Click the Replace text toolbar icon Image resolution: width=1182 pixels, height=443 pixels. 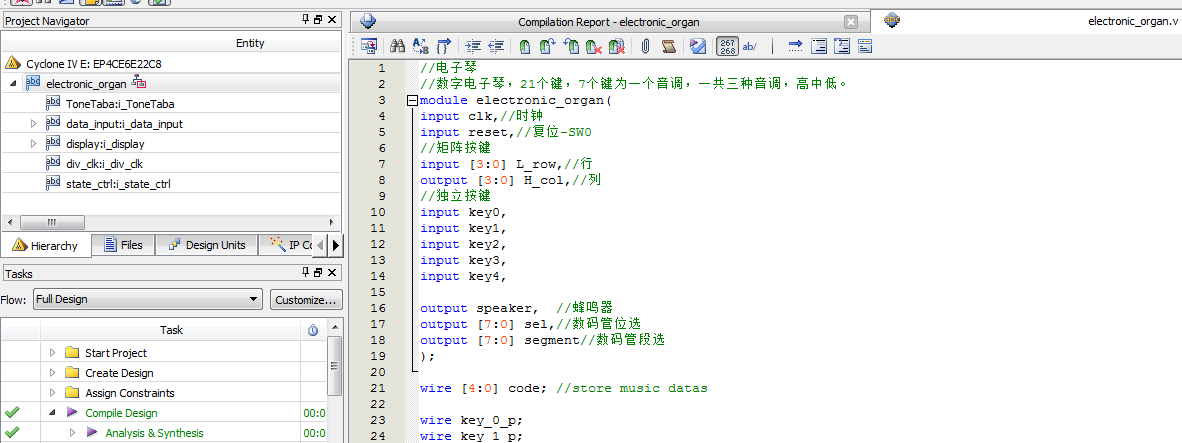tap(420, 46)
